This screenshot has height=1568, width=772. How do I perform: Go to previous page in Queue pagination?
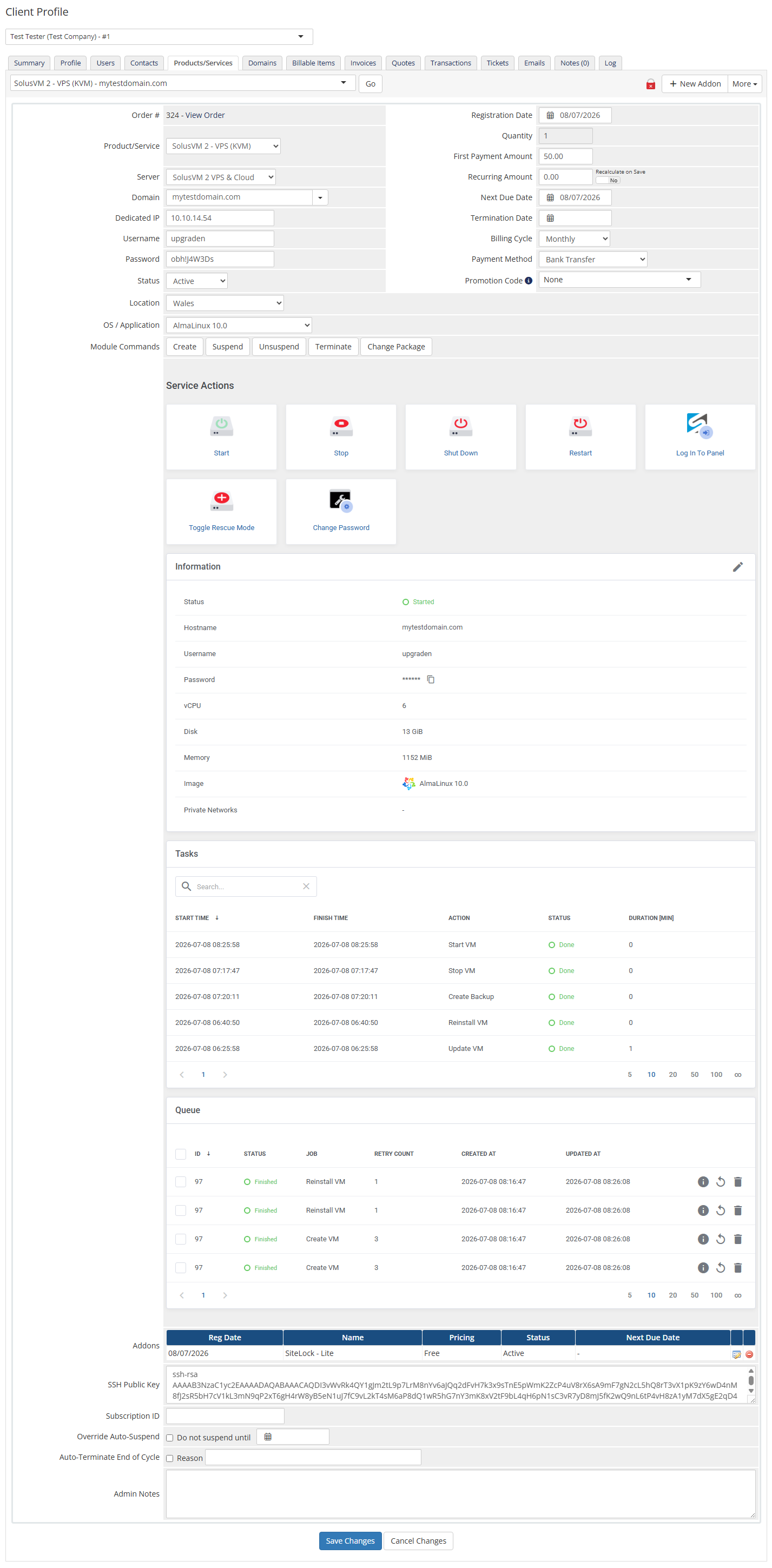(x=181, y=1295)
